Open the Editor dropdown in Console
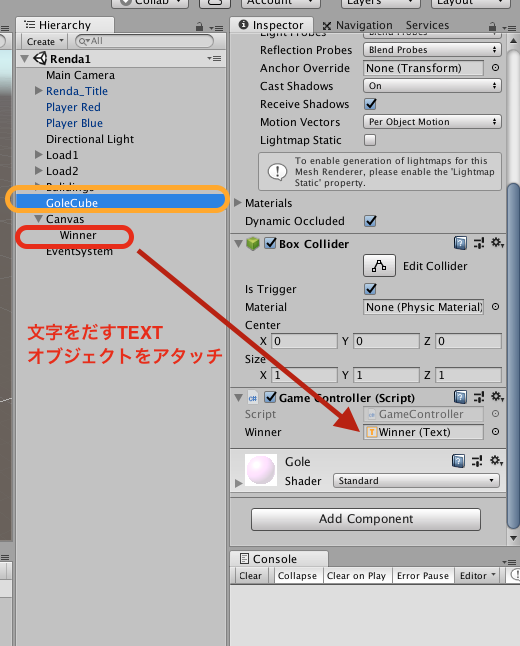 pos(477,576)
